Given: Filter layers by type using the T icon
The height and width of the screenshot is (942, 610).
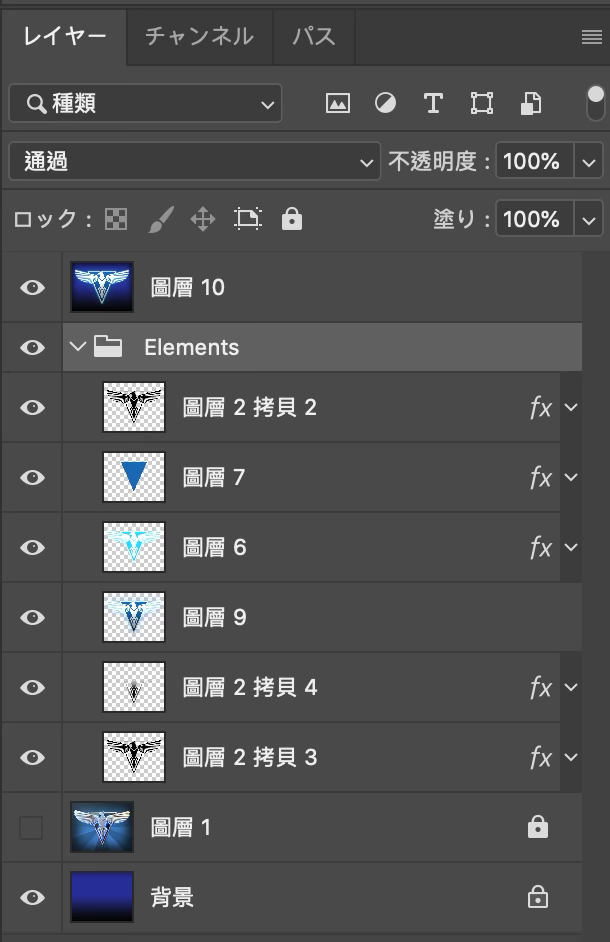Looking at the screenshot, I should [433, 103].
